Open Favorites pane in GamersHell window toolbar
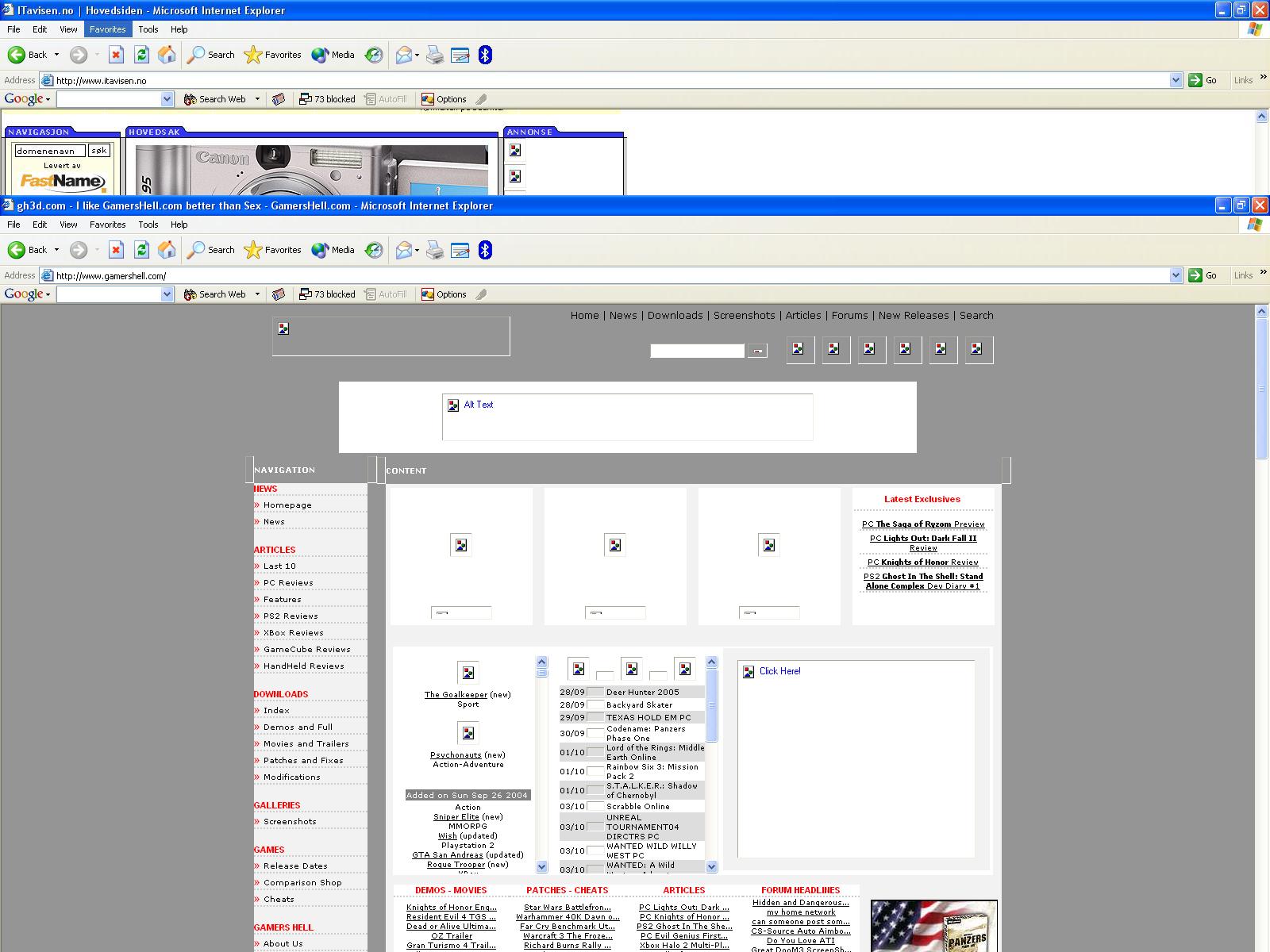1270x952 pixels. (273, 250)
